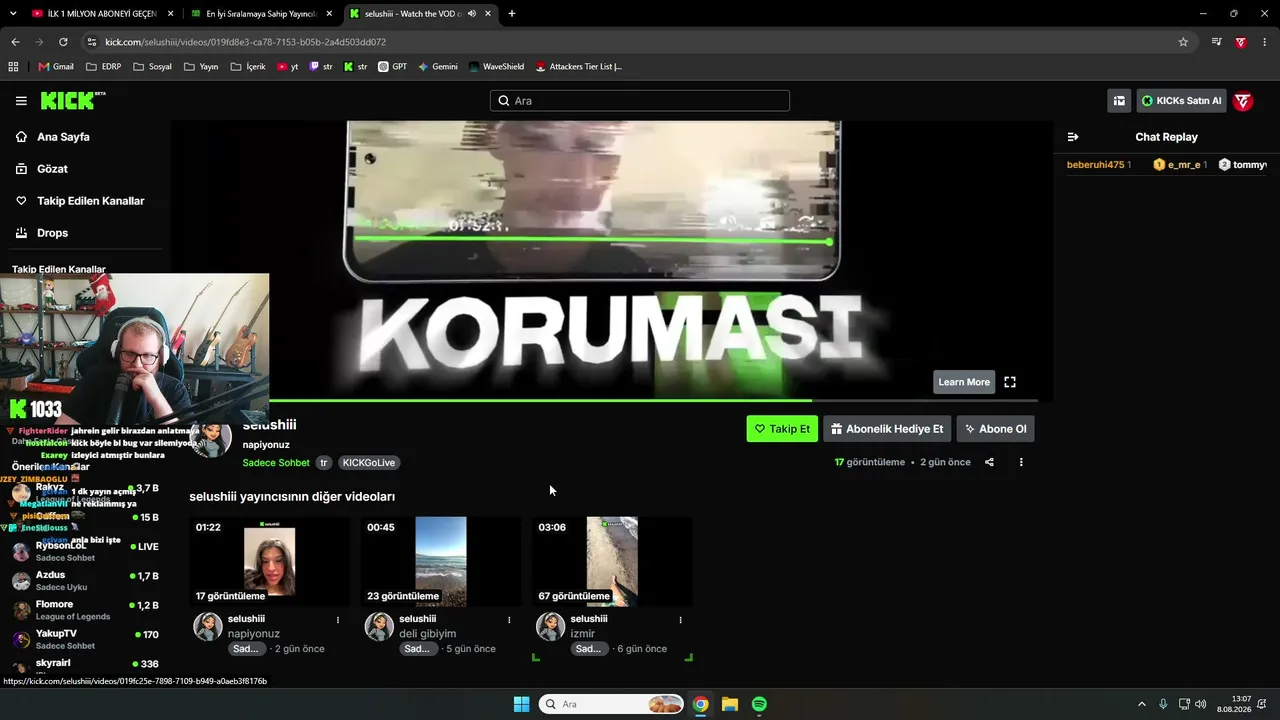Click the Chrome icon in the taskbar
This screenshot has height=720, width=1280.
701,704
